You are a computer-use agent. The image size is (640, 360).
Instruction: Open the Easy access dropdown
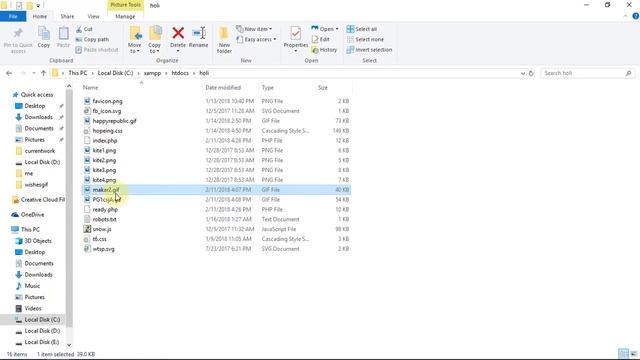256,40
